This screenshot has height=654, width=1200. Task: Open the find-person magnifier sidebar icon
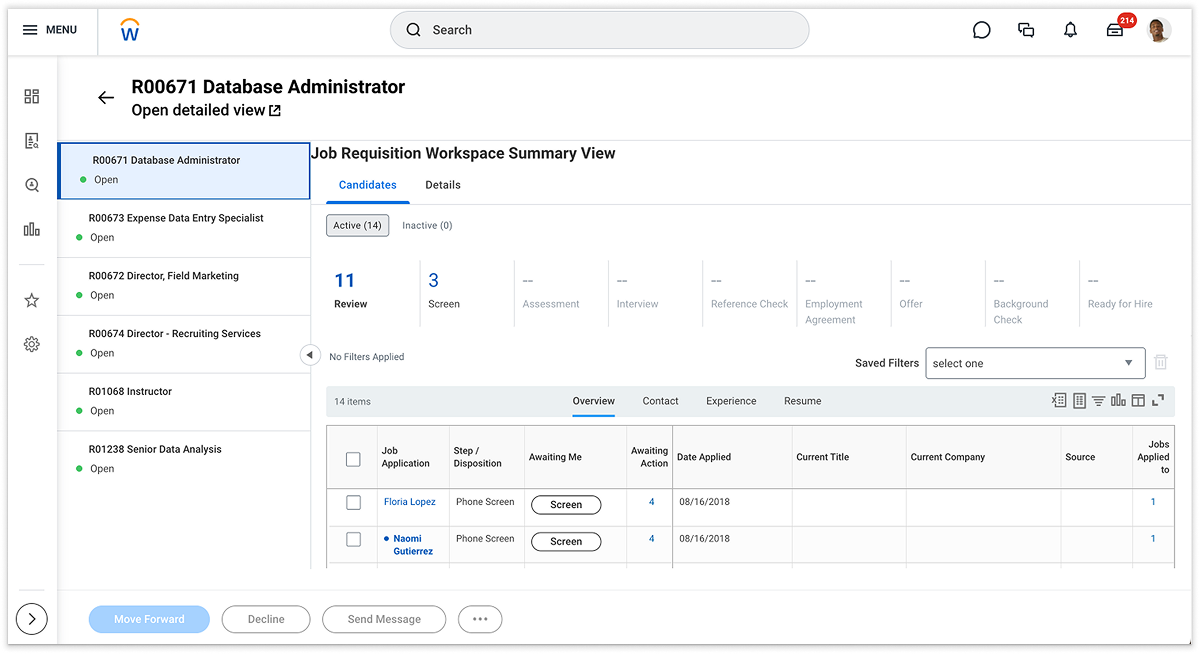(x=32, y=185)
